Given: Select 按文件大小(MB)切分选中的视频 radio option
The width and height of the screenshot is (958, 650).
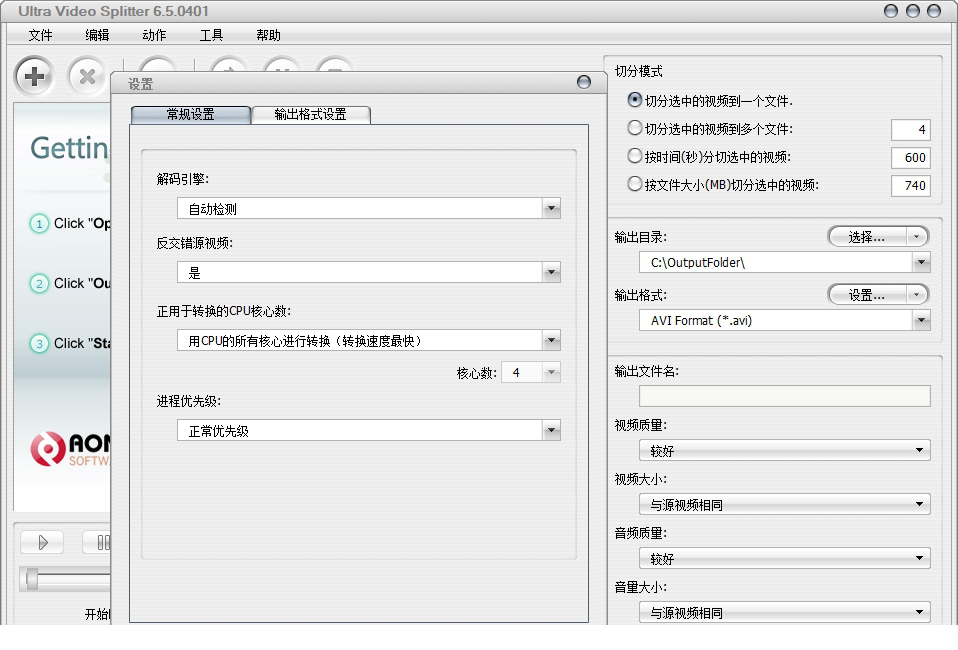Looking at the screenshot, I should [x=635, y=184].
